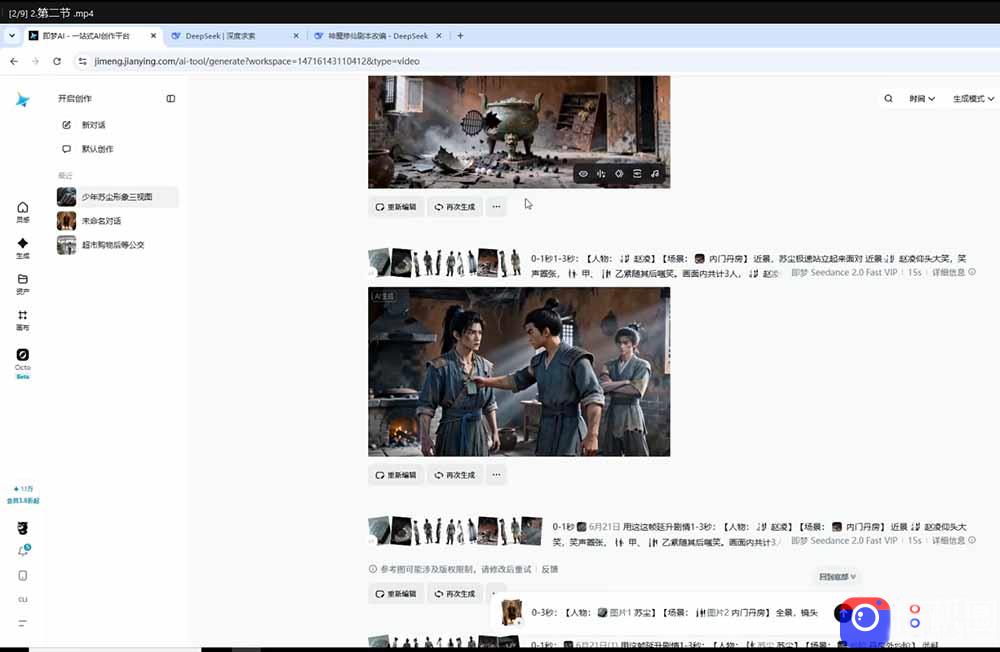Click 再次生成 under the copyright warning
Screen dimensions: 1000x652
click(x=455, y=593)
